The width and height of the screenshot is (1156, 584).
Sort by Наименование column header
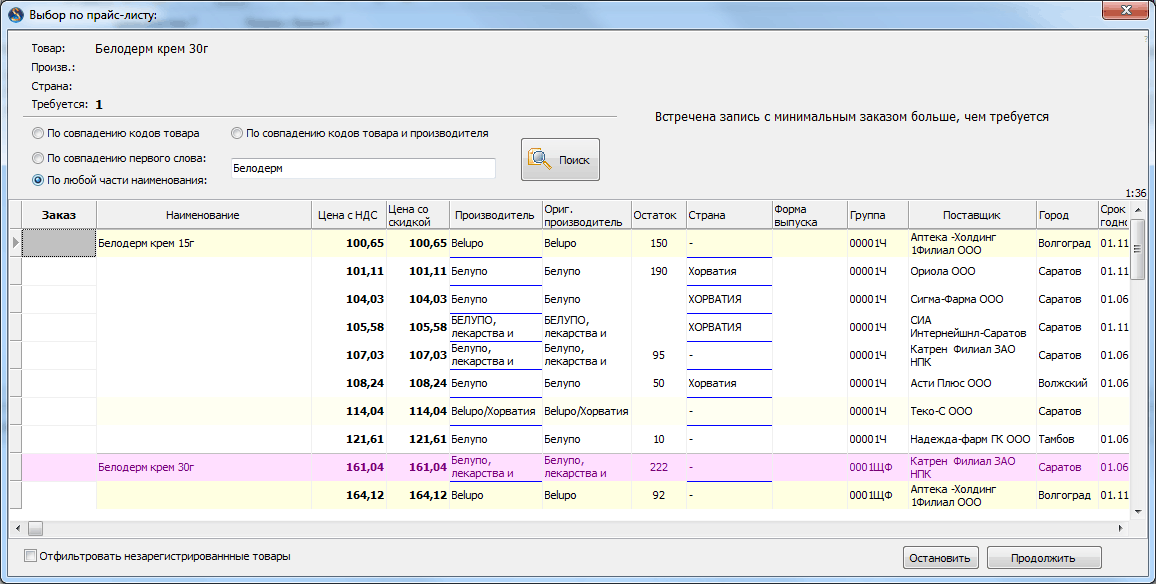coord(203,215)
